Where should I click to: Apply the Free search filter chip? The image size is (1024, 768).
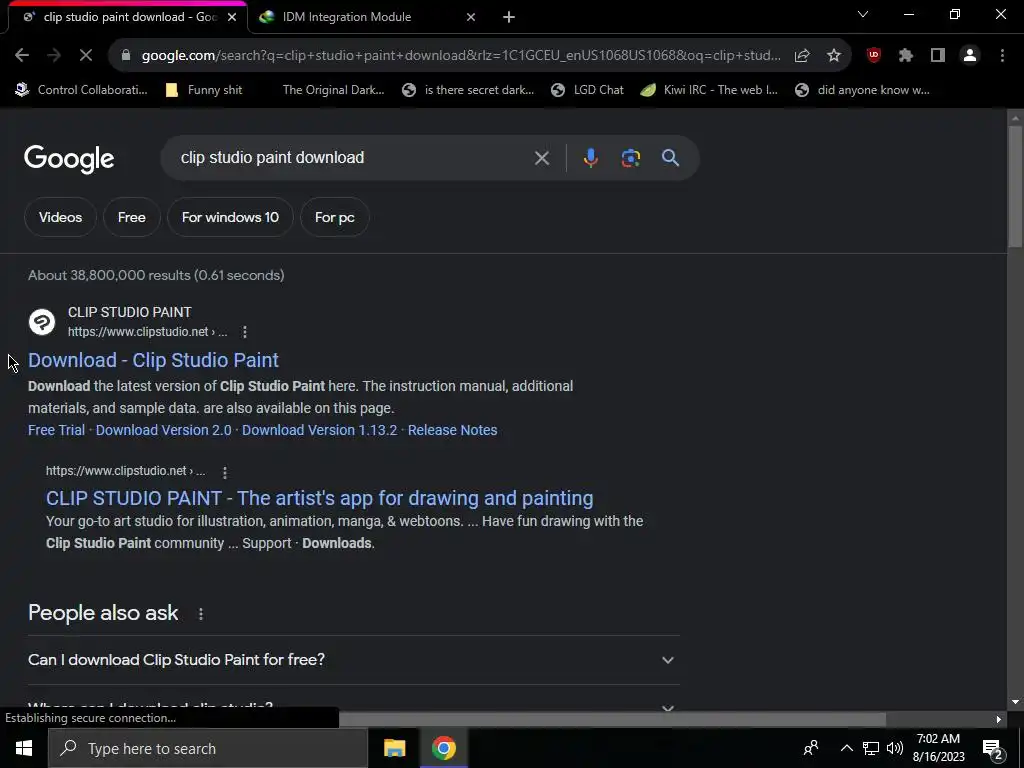132,217
